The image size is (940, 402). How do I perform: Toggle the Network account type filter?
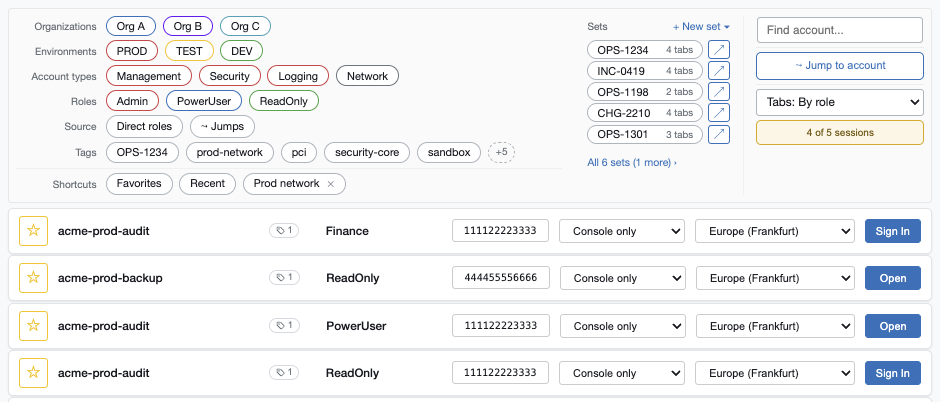367,76
